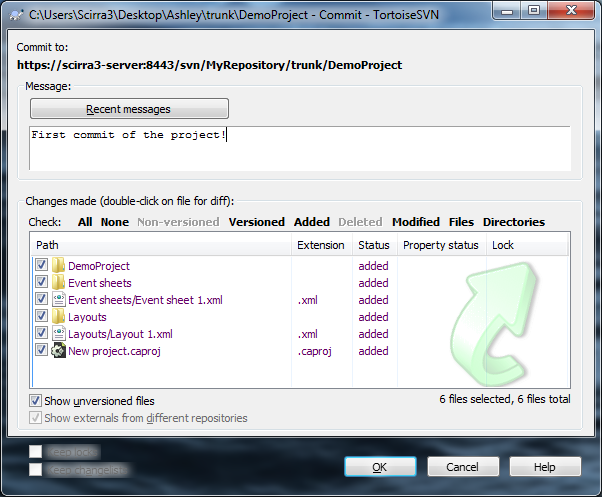Maximize the TortoiseSVN commit window
This screenshot has width=602, height=497.
[534, 11]
